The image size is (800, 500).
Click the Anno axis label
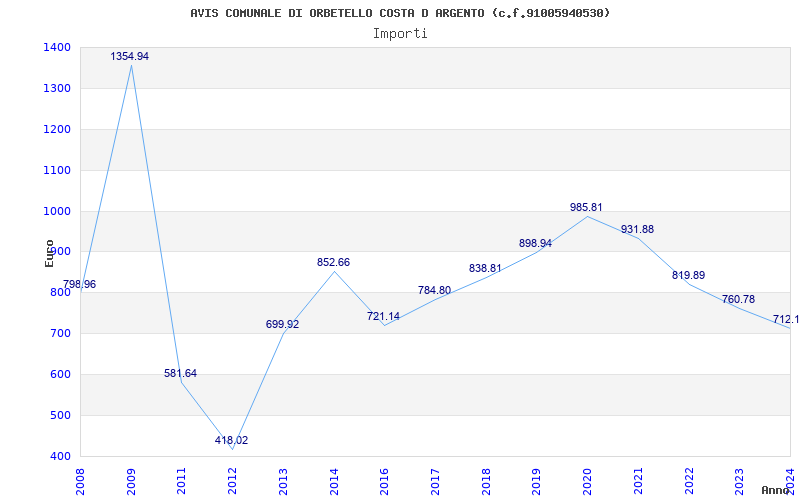[776, 490]
